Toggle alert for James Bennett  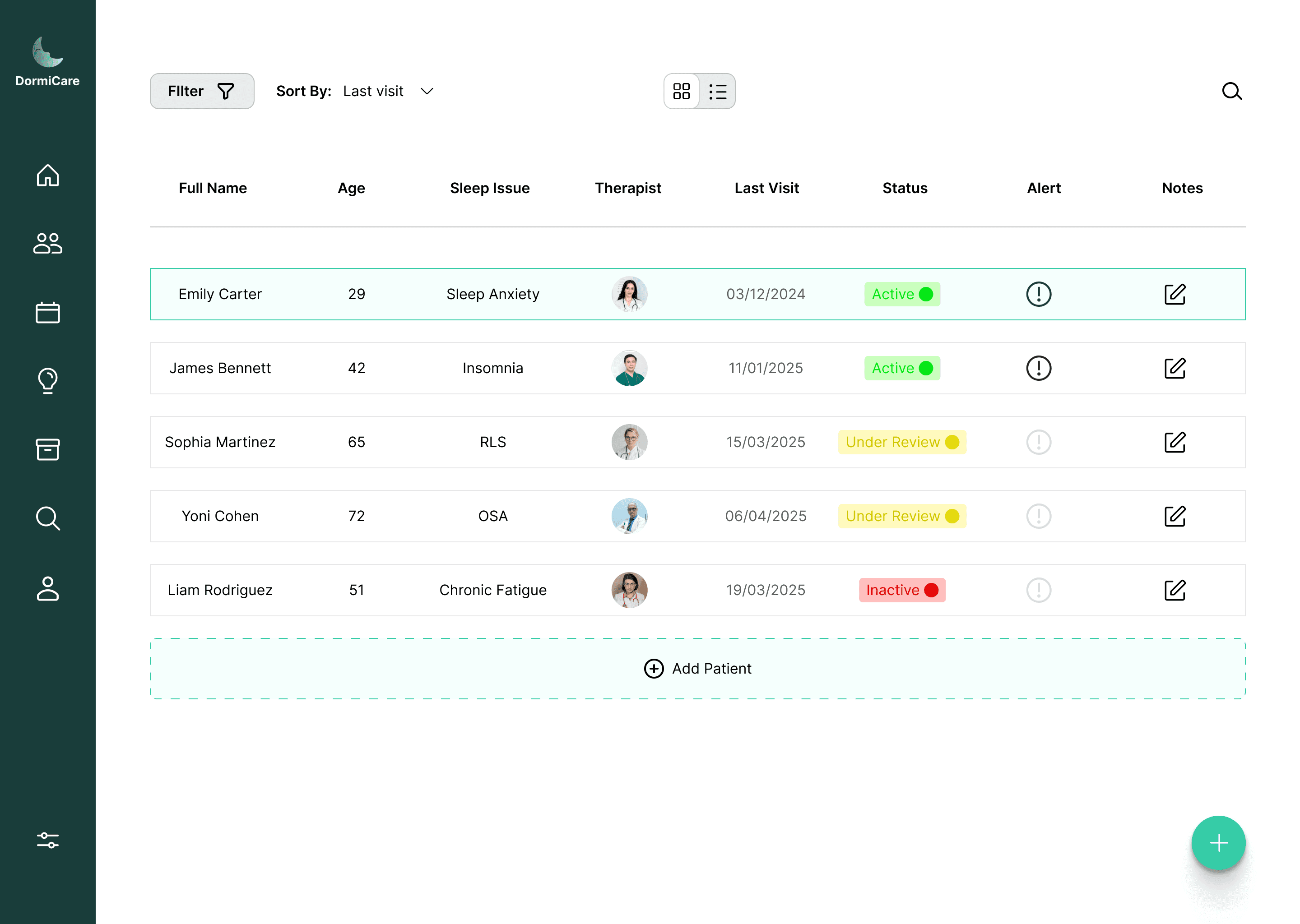tap(1038, 368)
